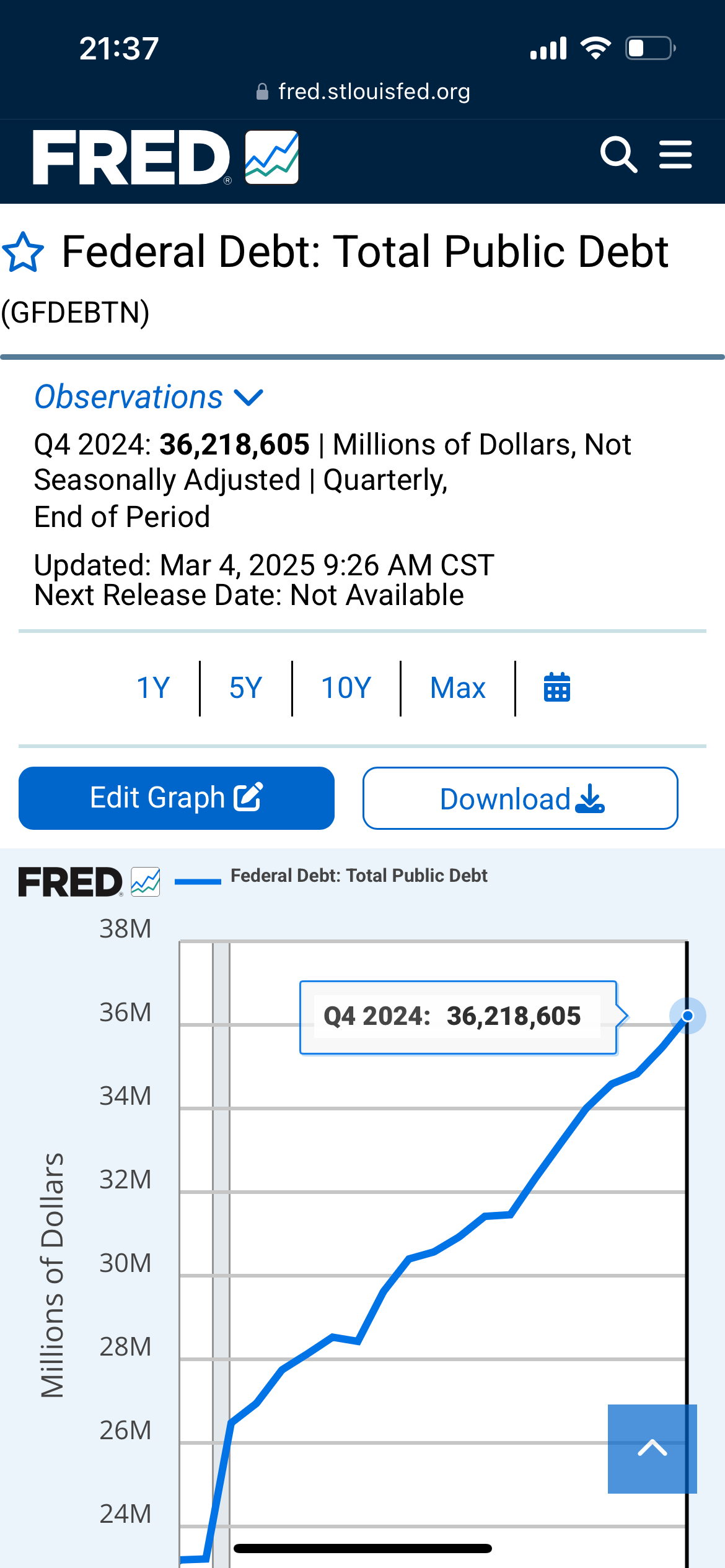
Task: Open the calendar date range picker
Action: (x=556, y=687)
